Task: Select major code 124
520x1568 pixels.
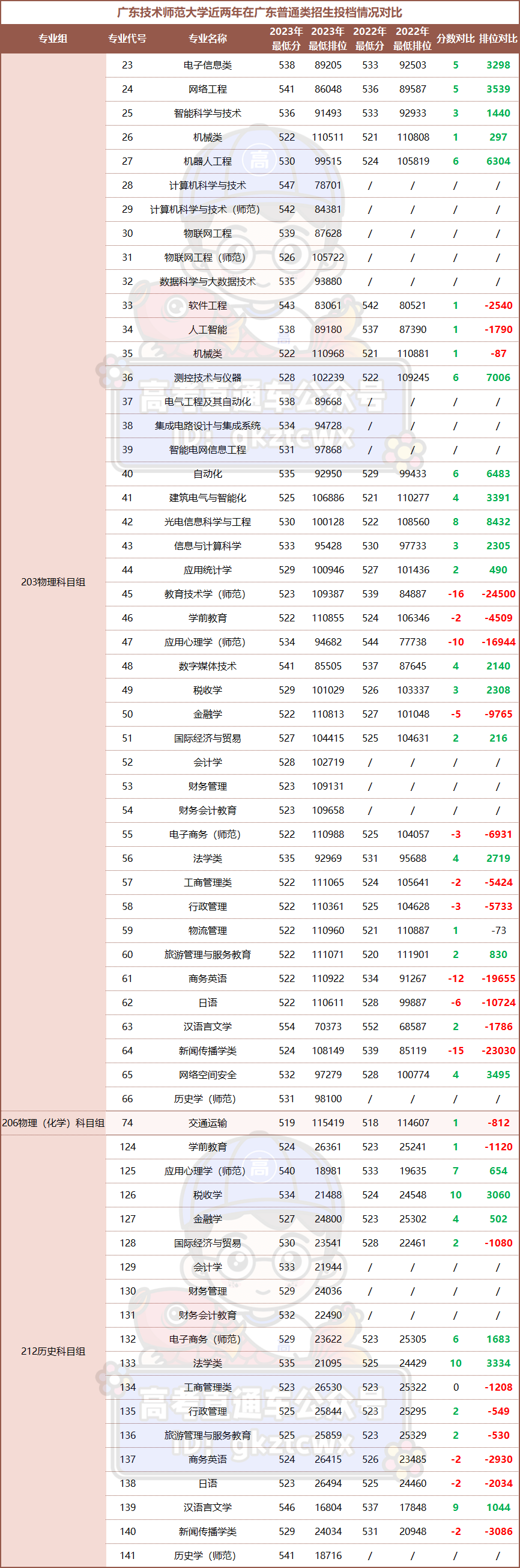Action: click(127, 1147)
